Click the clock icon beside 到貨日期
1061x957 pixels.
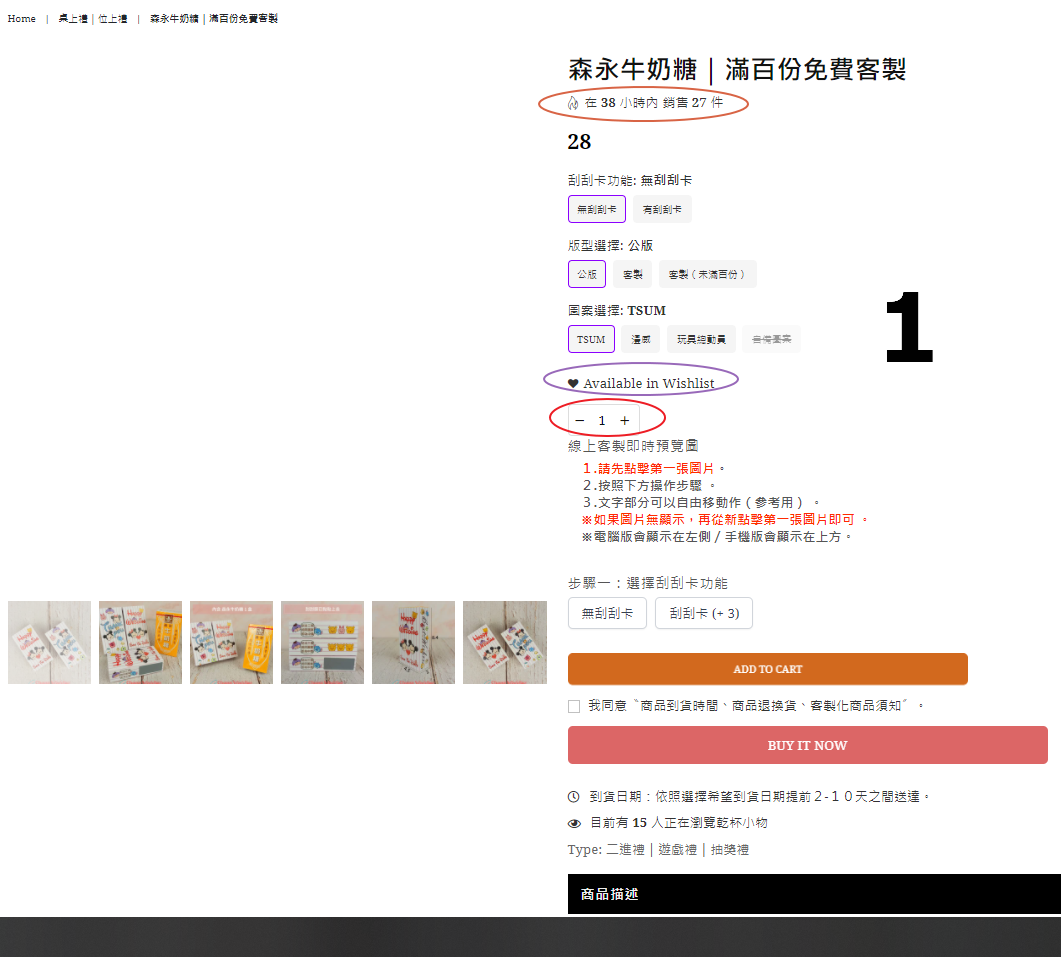pos(573,797)
